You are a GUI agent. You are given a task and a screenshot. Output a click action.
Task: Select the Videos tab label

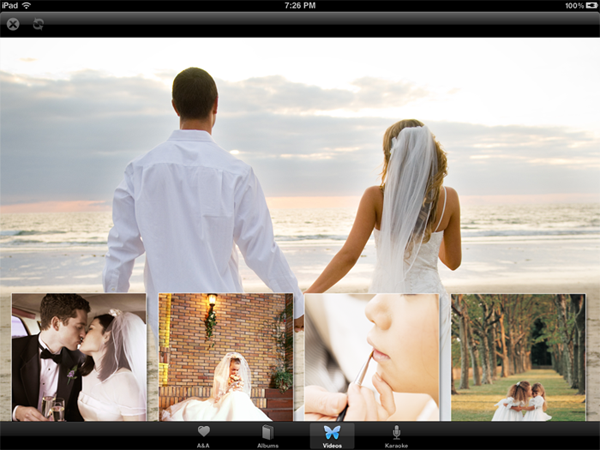[x=332, y=444]
